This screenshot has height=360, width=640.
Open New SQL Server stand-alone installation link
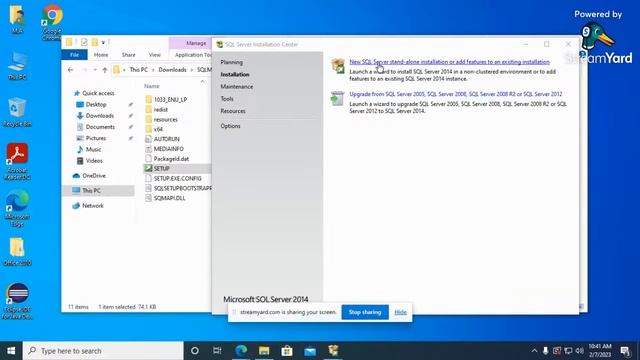point(449,62)
